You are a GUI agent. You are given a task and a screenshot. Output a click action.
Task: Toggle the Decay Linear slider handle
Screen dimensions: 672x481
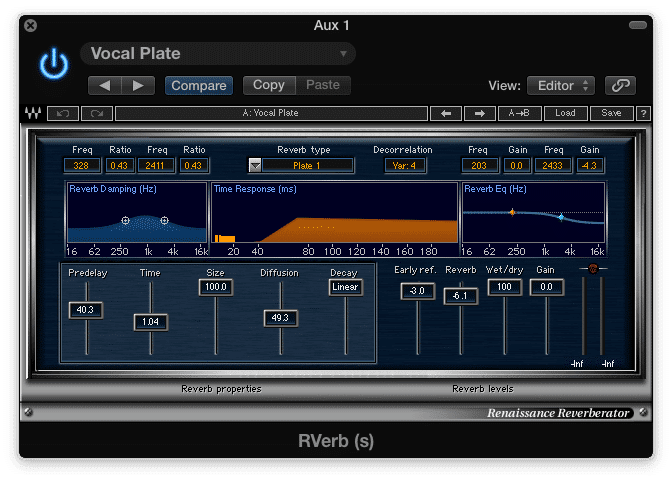[x=346, y=287]
